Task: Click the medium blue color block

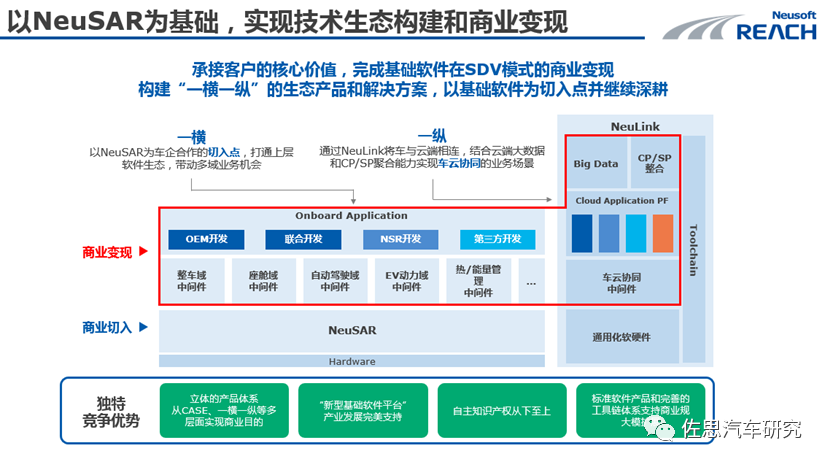Action: (609, 233)
